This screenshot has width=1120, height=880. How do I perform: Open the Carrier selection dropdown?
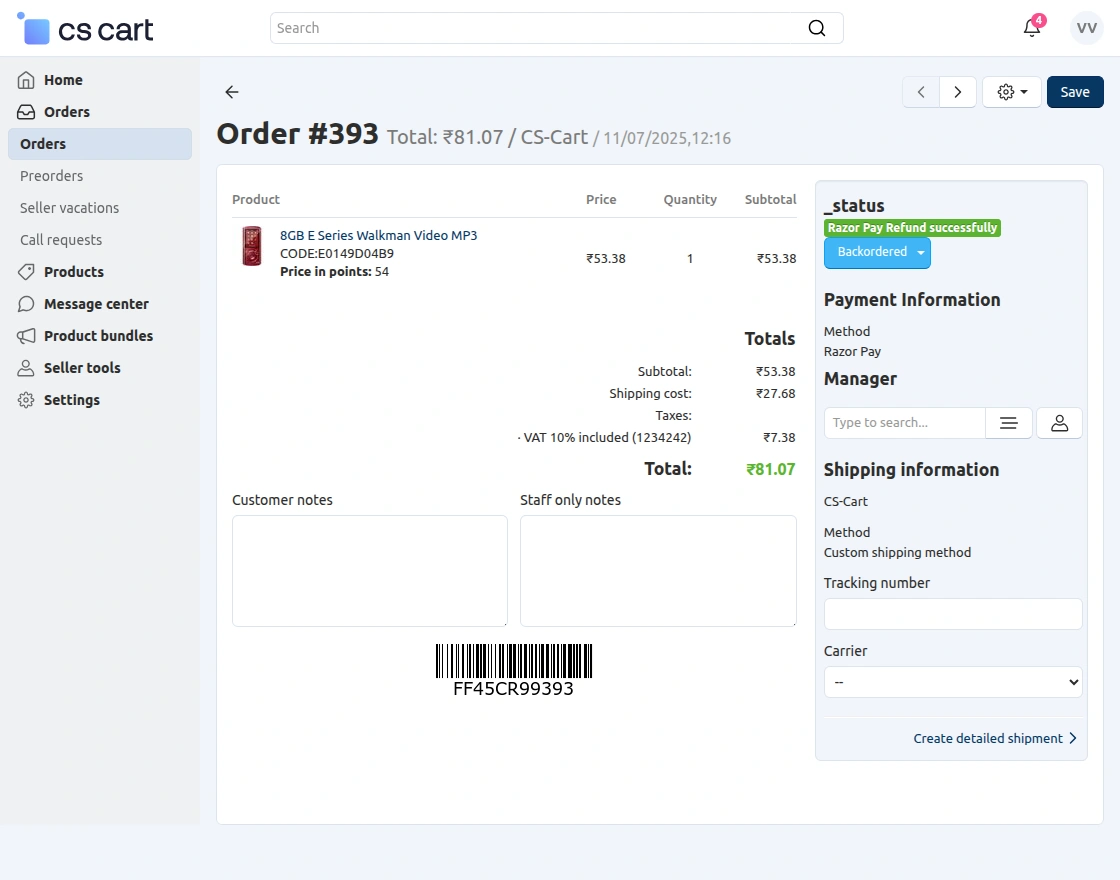tap(952, 682)
